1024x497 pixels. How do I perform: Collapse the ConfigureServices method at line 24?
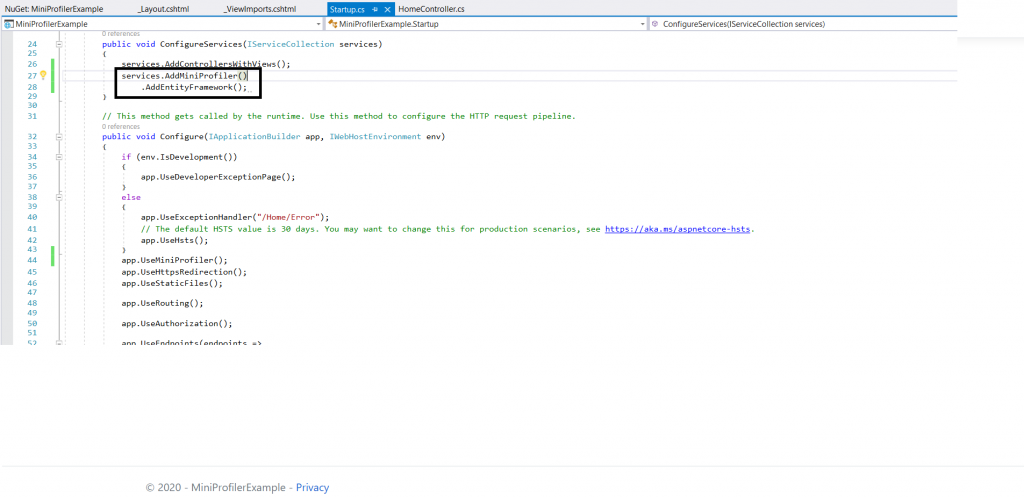pos(59,44)
